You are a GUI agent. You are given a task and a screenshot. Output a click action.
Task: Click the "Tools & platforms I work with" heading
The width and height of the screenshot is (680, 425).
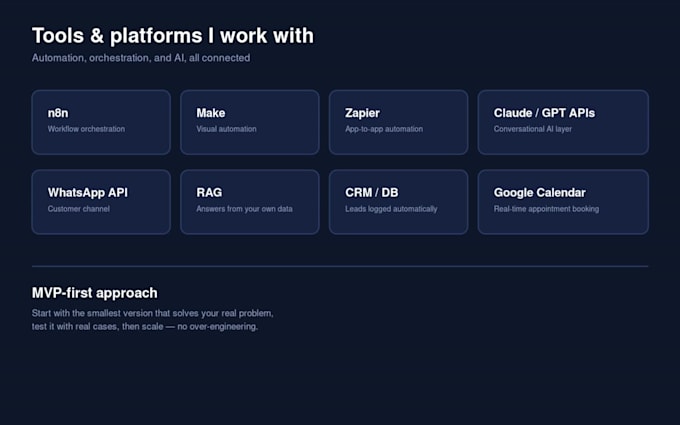[x=173, y=36]
